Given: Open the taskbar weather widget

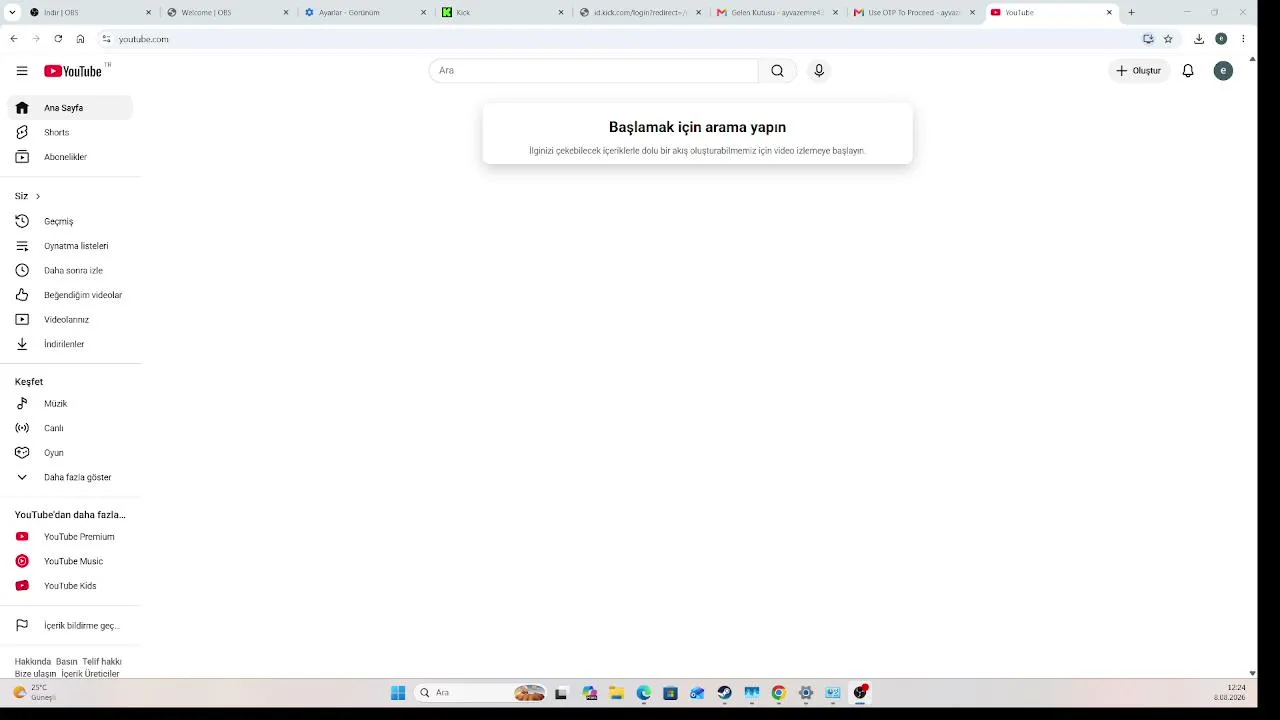Looking at the screenshot, I should pyautogui.click(x=35, y=692).
